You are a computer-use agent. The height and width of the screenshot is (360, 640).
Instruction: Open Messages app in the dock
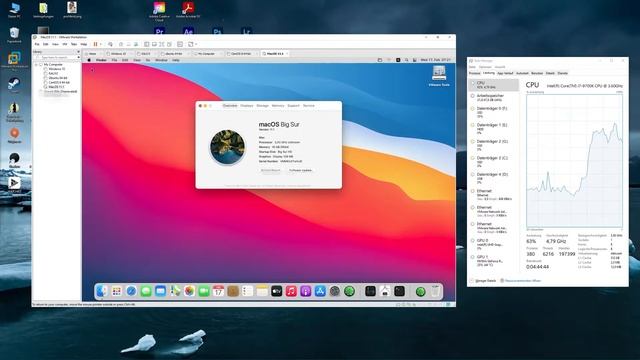[146, 291]
